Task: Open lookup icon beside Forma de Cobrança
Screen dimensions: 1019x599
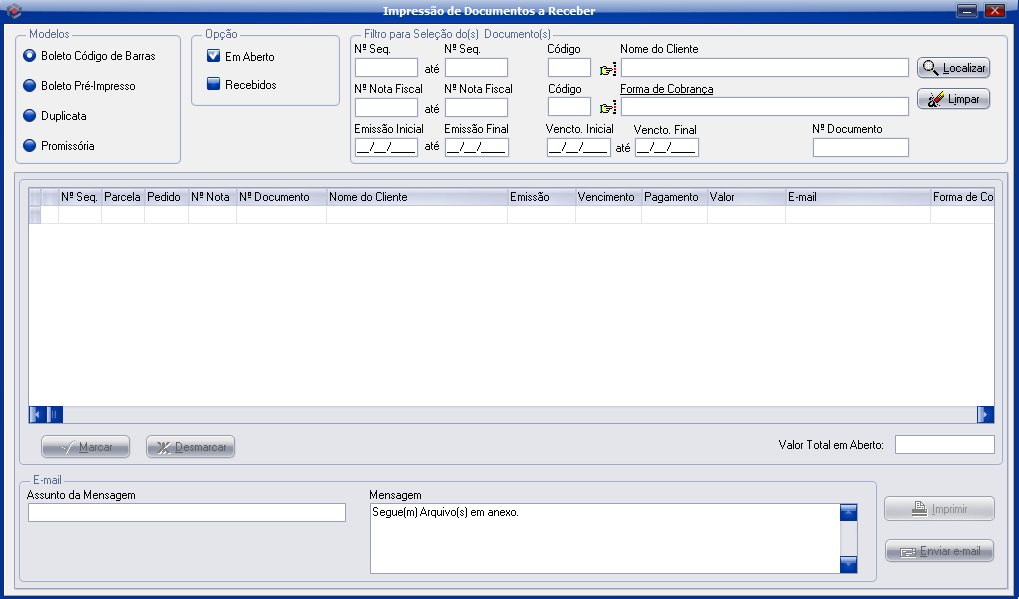Action: (x=608, y=108)
